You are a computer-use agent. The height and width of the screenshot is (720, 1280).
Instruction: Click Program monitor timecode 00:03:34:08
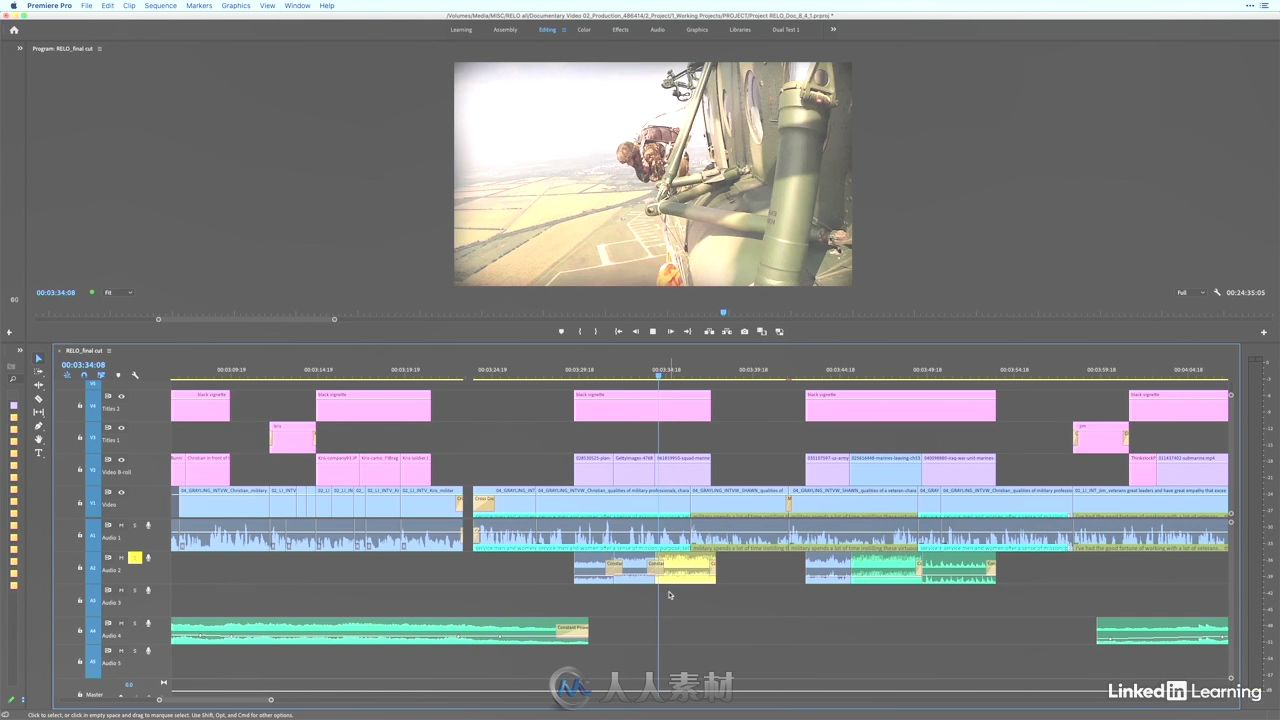56,293
